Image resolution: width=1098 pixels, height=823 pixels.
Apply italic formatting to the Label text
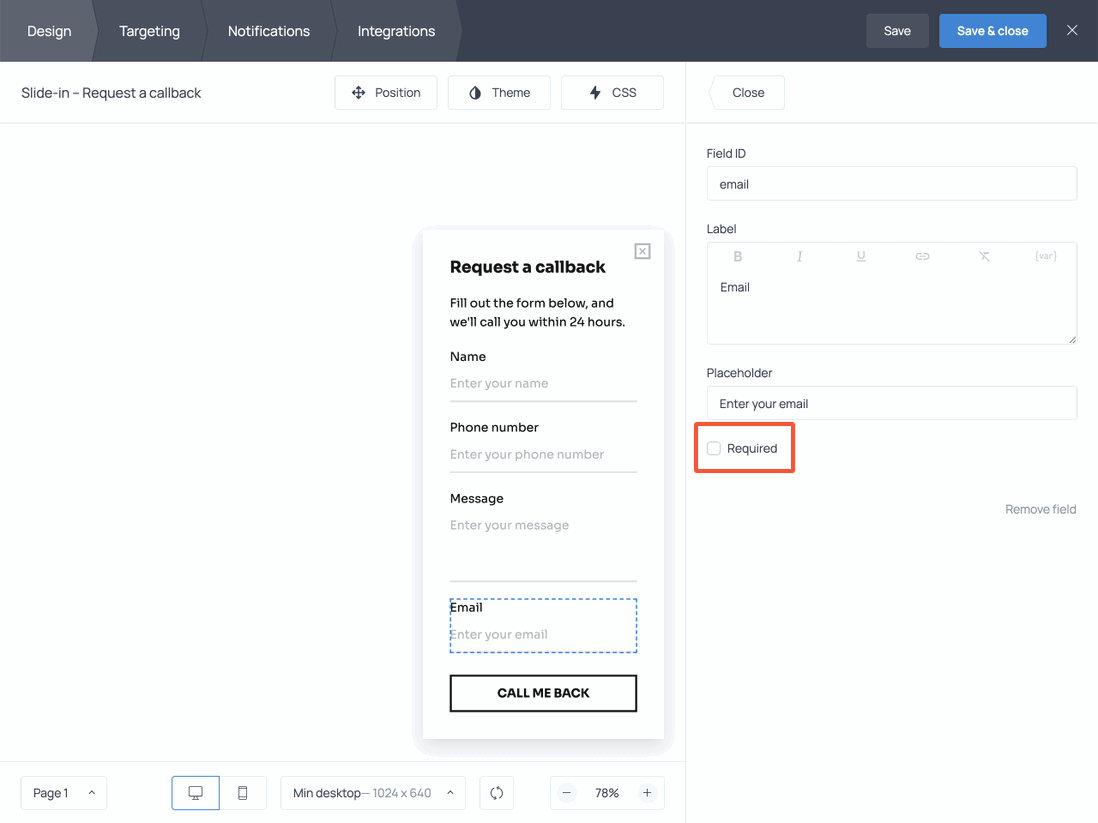799,256
